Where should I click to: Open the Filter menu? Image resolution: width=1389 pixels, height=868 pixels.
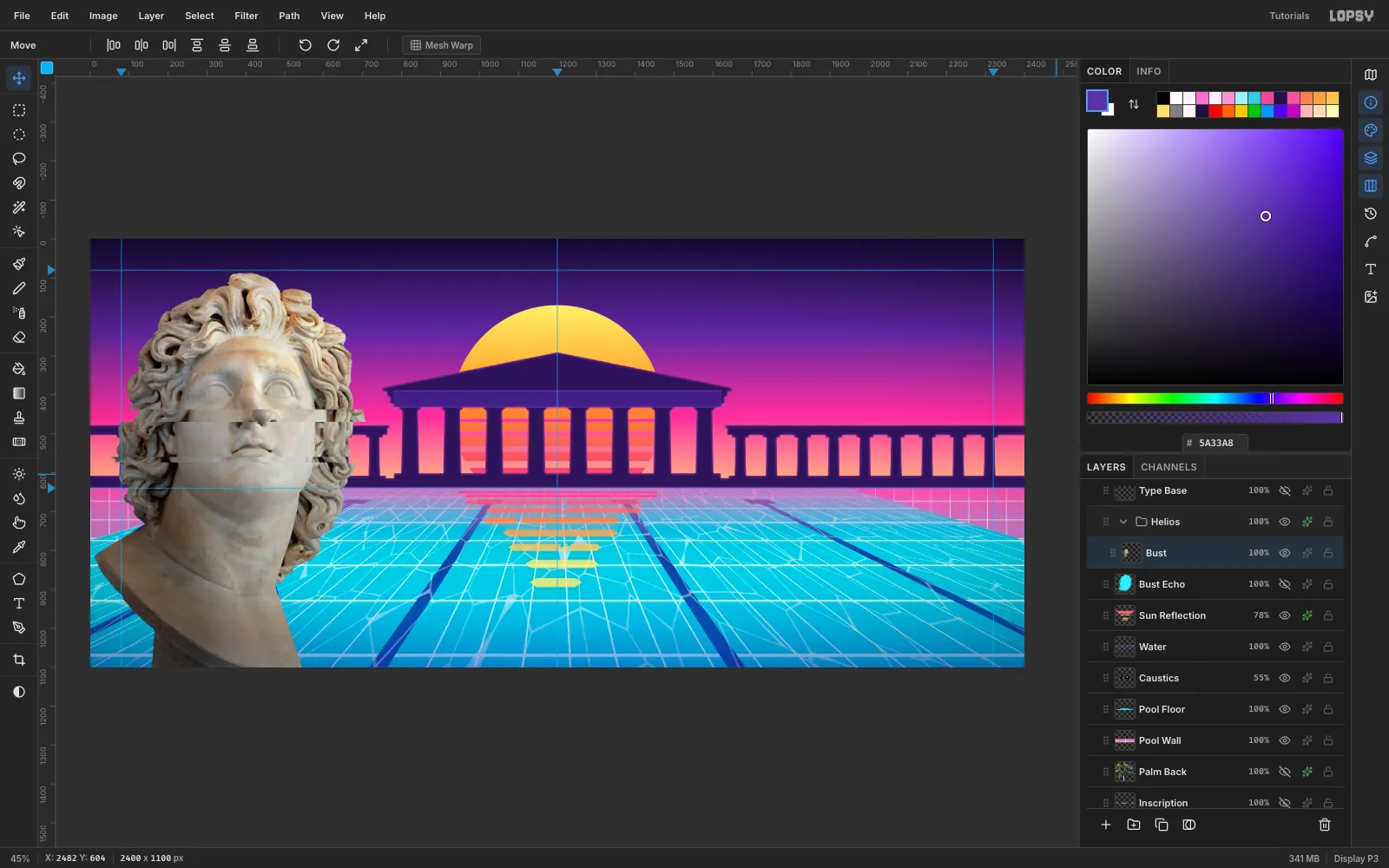[247, 16]
